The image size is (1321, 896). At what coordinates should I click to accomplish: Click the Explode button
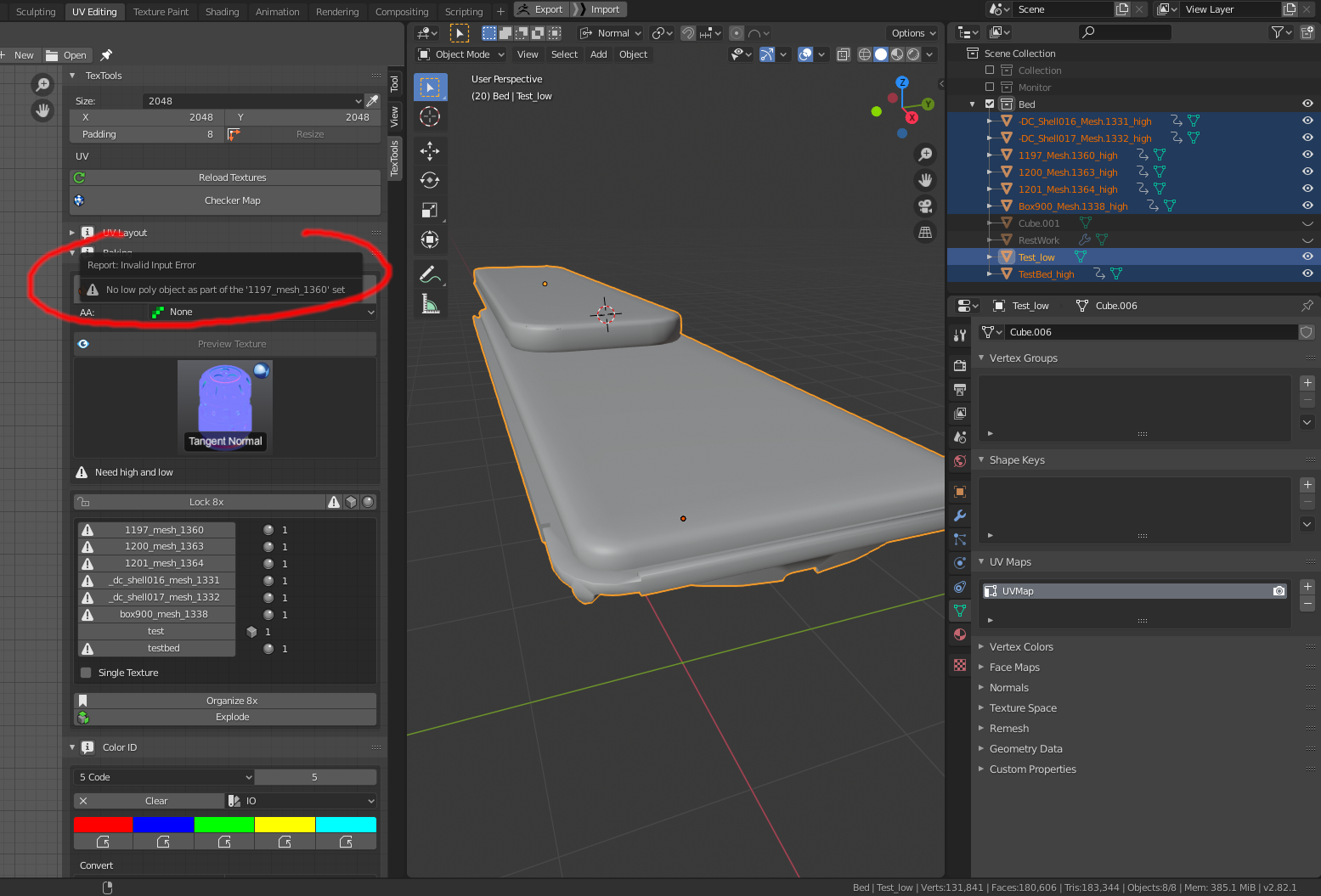pyautogui.click(x=225, y=717)
